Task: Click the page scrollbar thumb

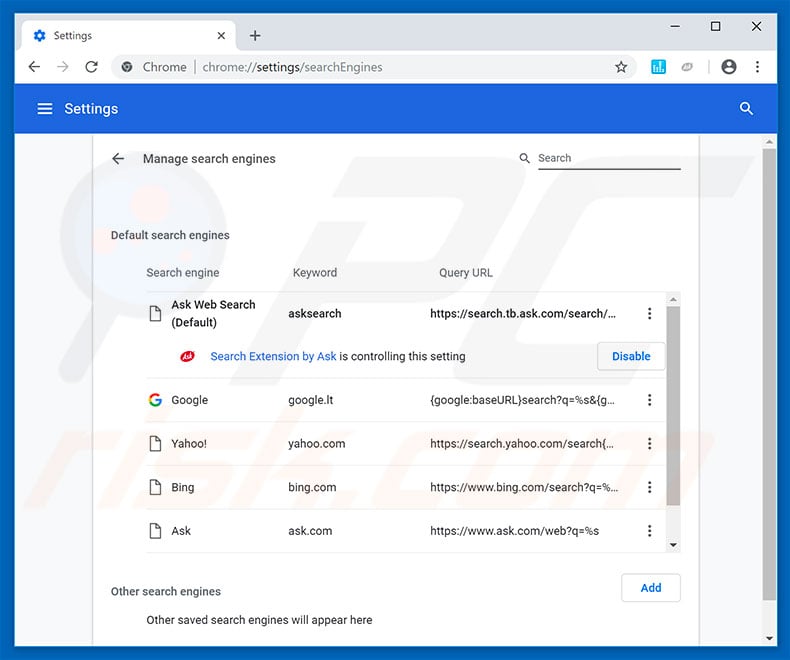Action: [769, 374]
